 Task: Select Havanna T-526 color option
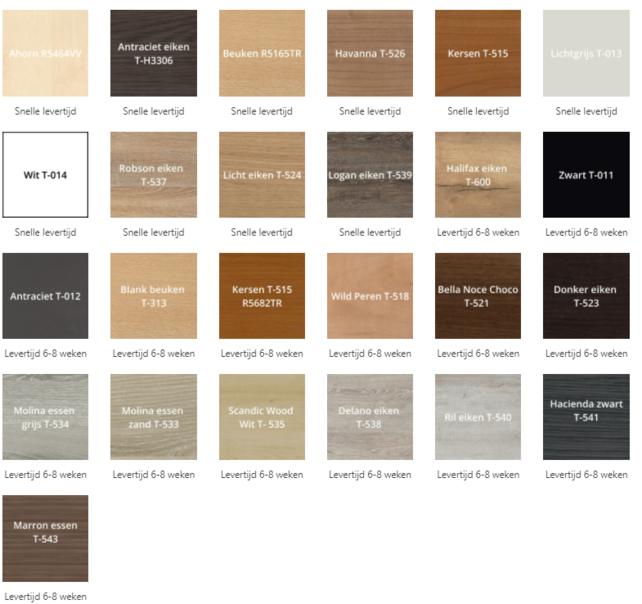[x=369, y=54]
